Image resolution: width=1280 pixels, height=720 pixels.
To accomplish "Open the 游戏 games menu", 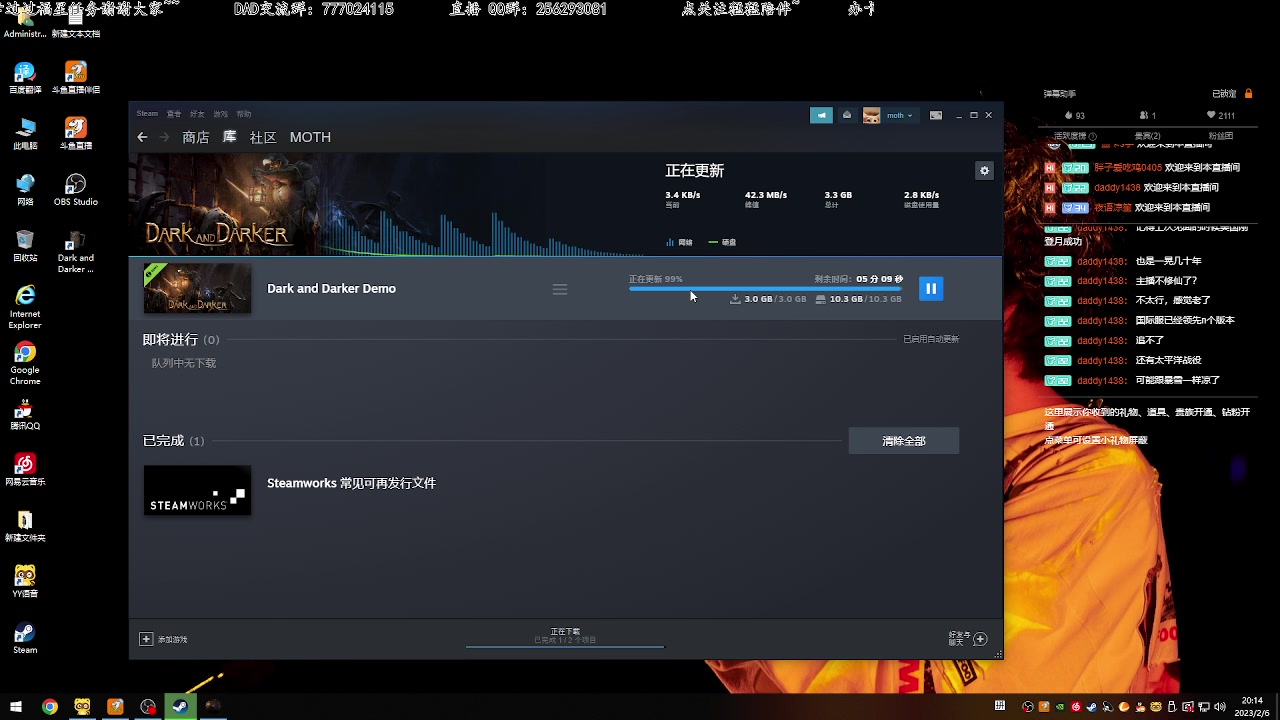I will point(220,114).
